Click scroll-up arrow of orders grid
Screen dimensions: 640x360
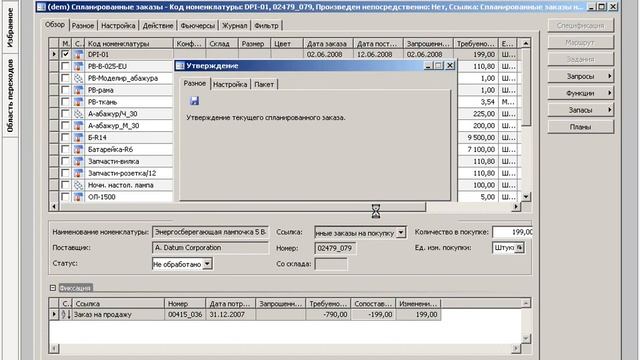click(526, 43)
